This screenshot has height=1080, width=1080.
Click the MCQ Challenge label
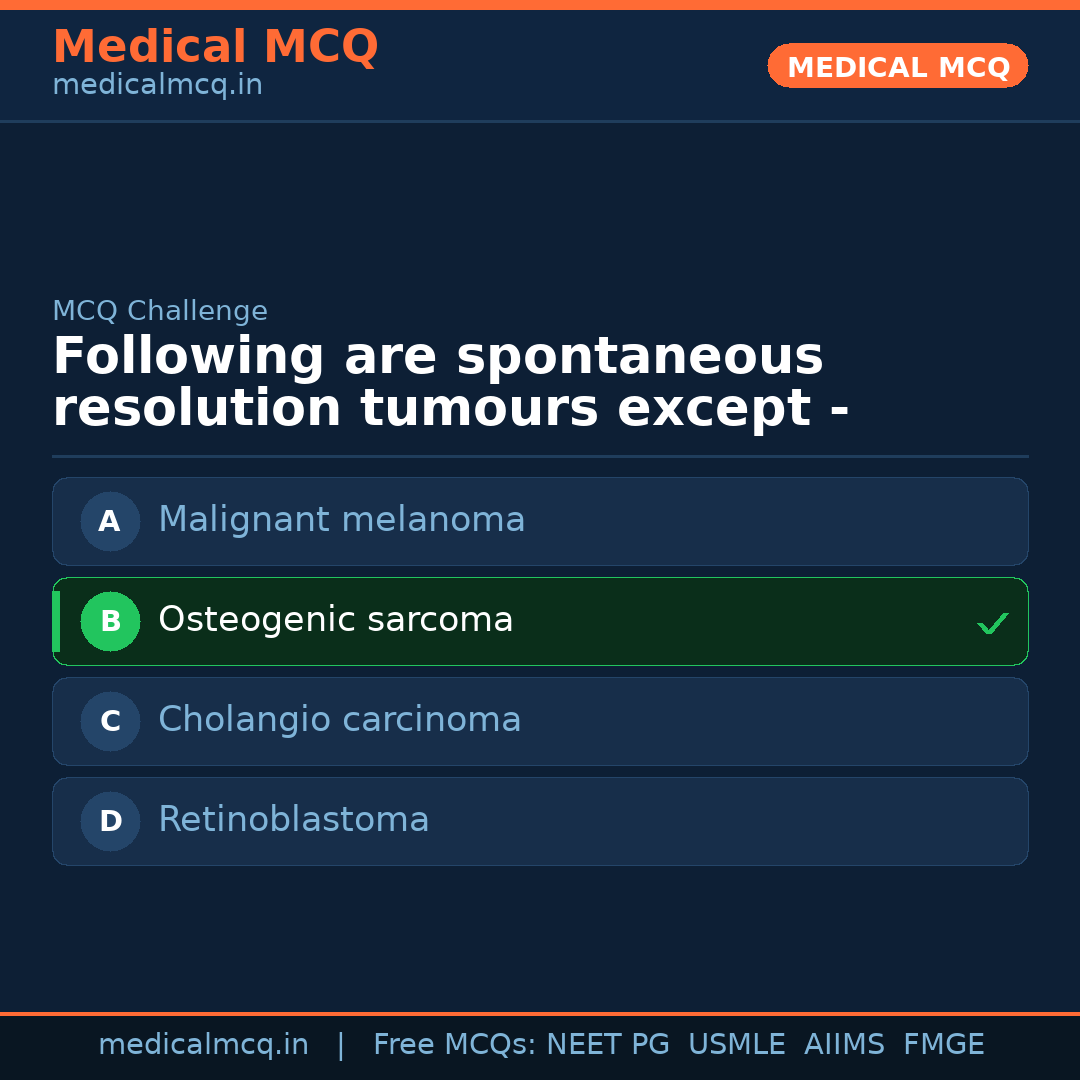pos(160,311)
